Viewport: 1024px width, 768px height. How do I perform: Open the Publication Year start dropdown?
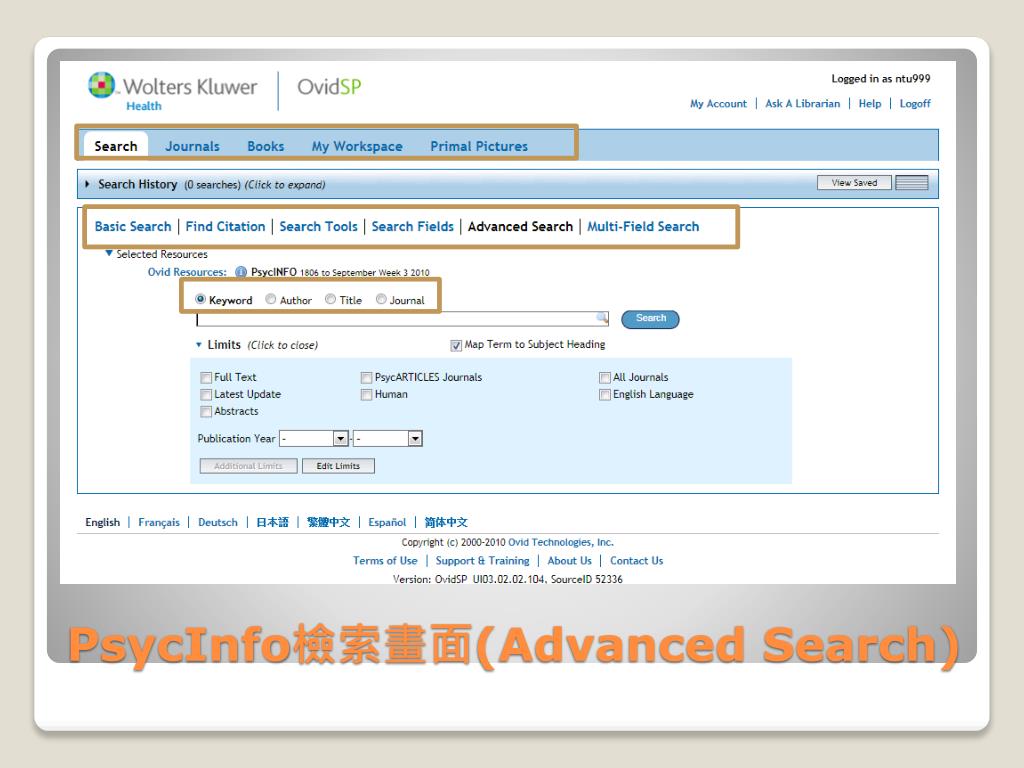pyautogui.click(x=340, y=439)
